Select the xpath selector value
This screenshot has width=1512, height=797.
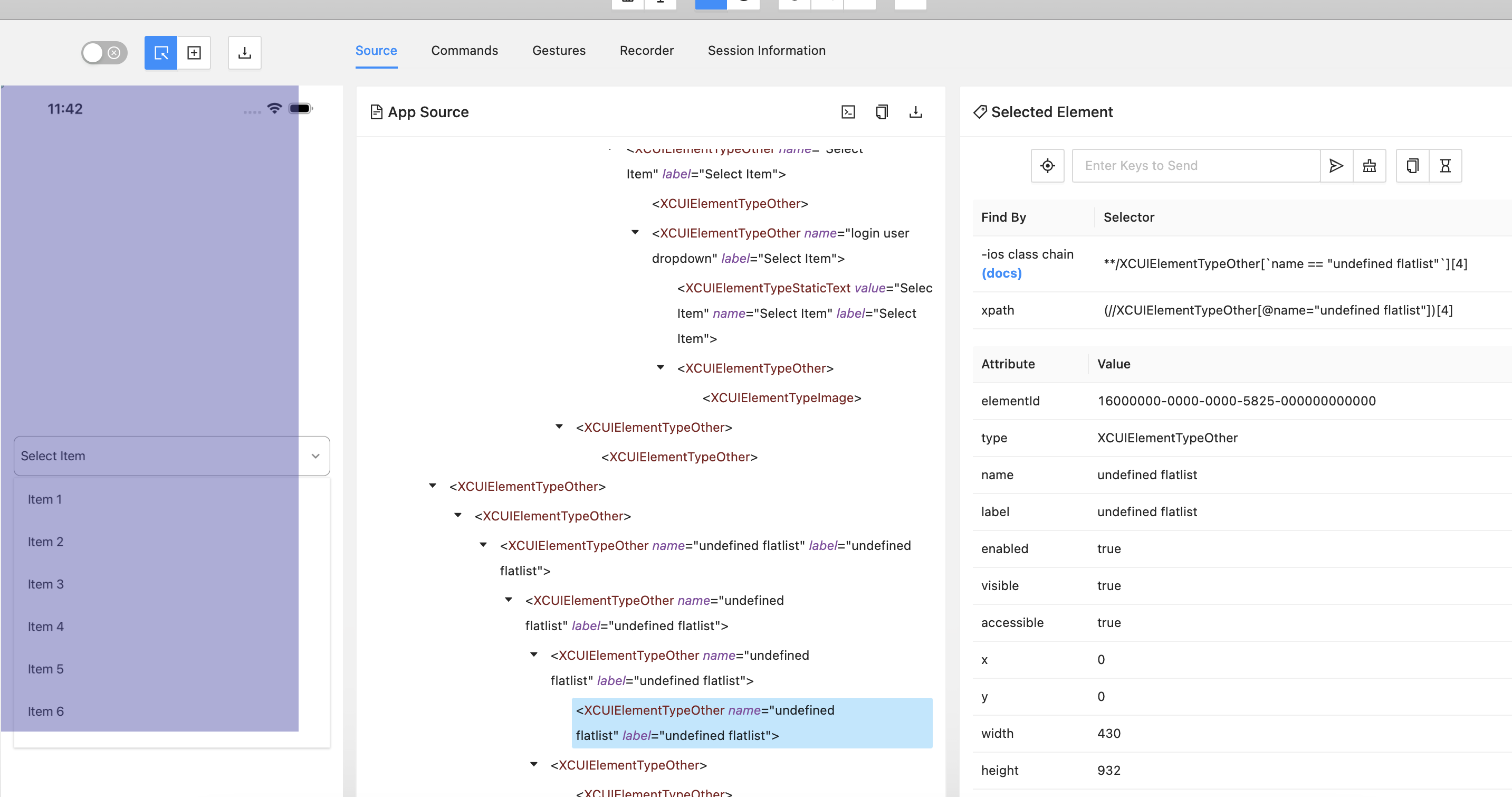[1278, 310]
